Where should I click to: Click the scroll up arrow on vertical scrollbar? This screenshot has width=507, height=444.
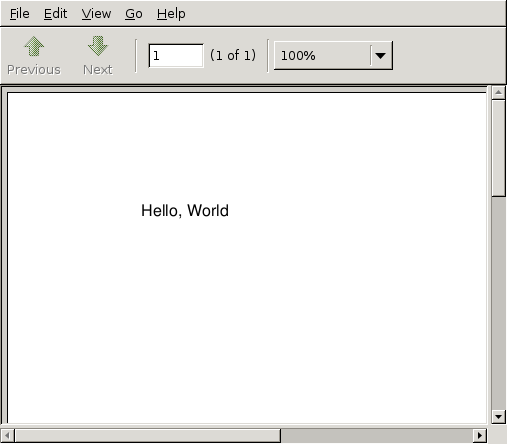(498, 92)
